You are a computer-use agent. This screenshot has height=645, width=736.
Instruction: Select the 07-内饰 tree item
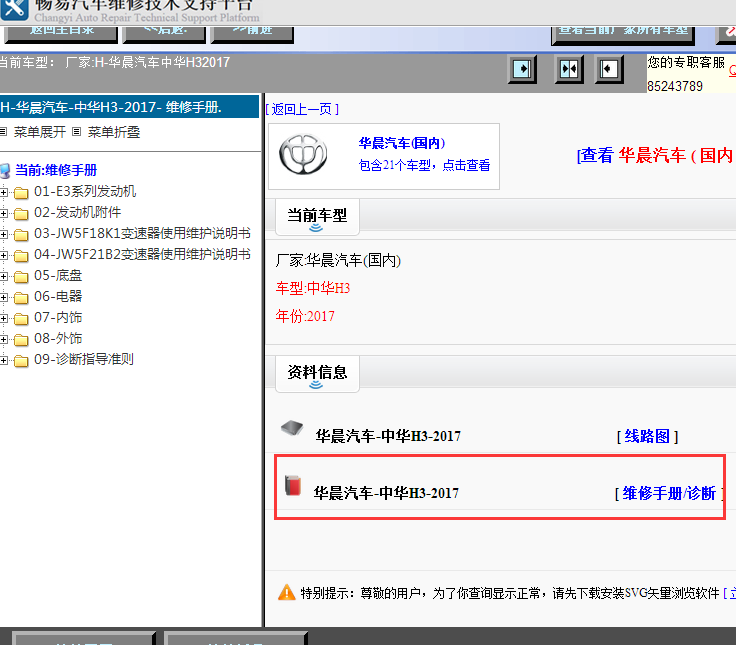click(58, 317)
